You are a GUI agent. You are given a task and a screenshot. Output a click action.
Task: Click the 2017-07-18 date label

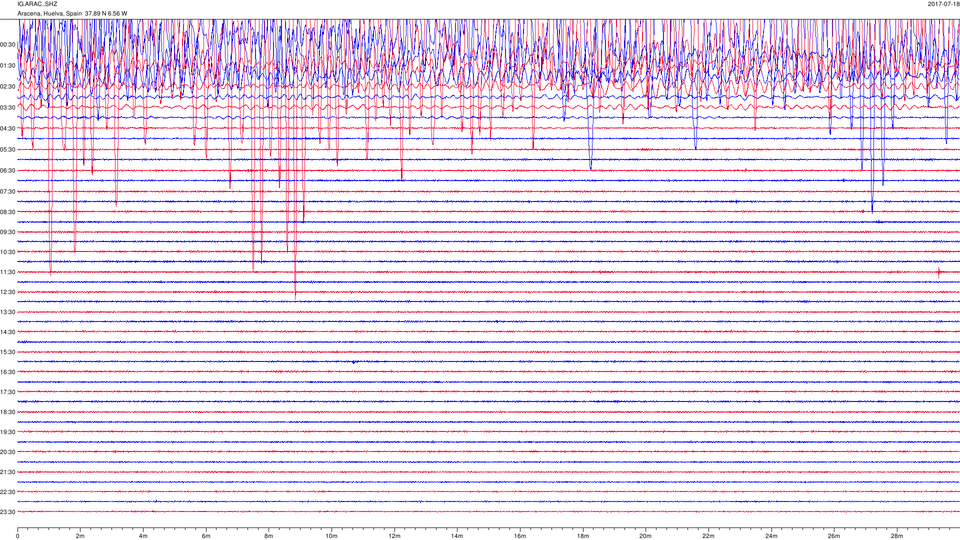[x=943, y=4]
